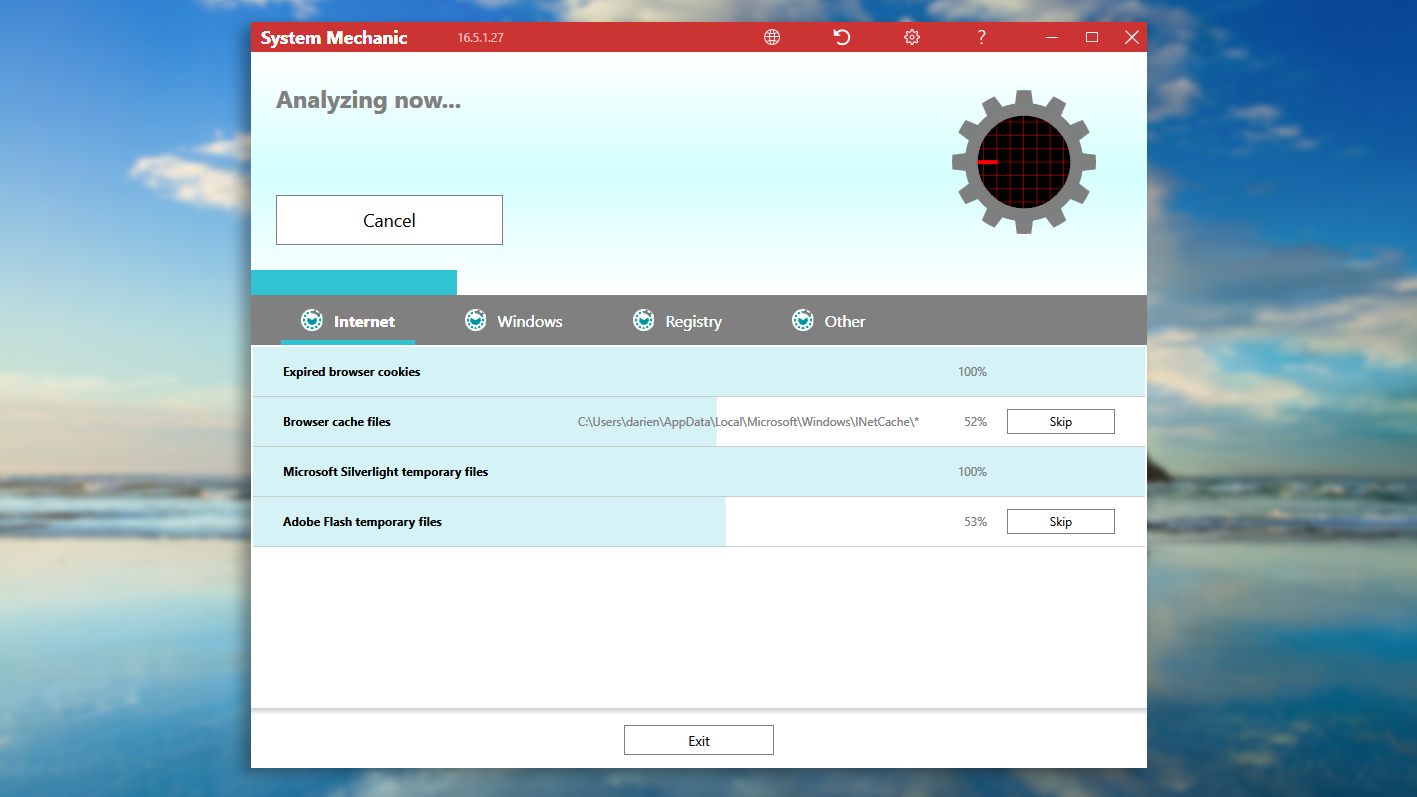The image size is (1417, 797).
Task: Close the System Mechanic window
Action: point(1132,37)
